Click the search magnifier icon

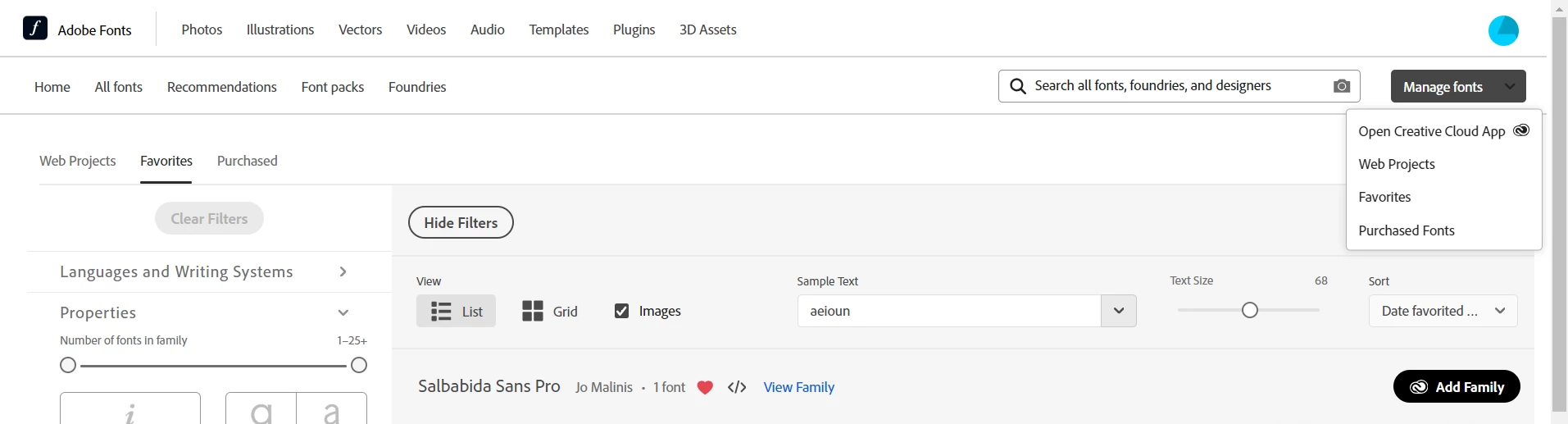click(x=1018, y=86)
